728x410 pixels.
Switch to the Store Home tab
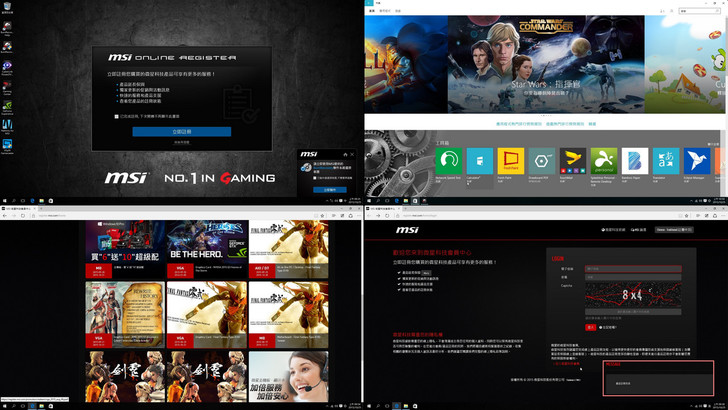click(372, 10)
